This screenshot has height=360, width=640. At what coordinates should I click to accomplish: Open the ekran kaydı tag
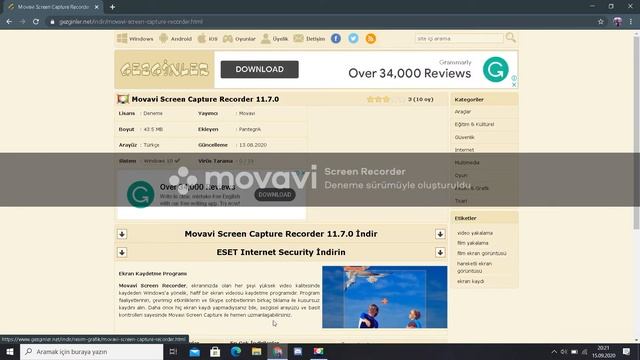(x=471, y=281)
